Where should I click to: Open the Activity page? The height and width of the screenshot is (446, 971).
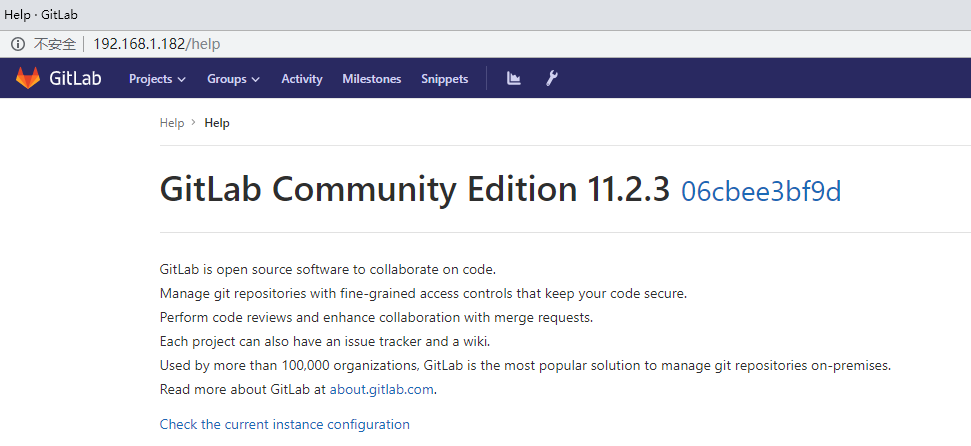click(x=302, y=79)
